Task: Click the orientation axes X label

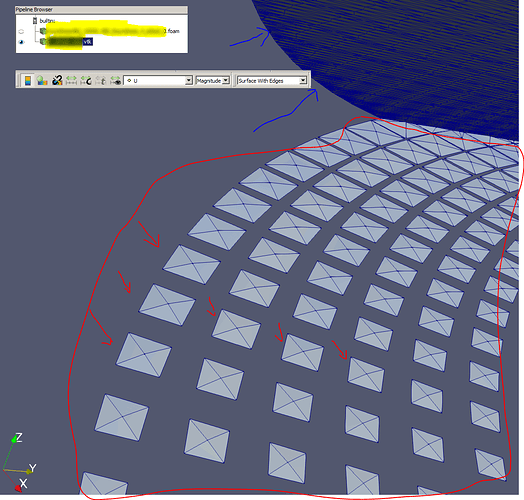Action: [x=23, y=483]
